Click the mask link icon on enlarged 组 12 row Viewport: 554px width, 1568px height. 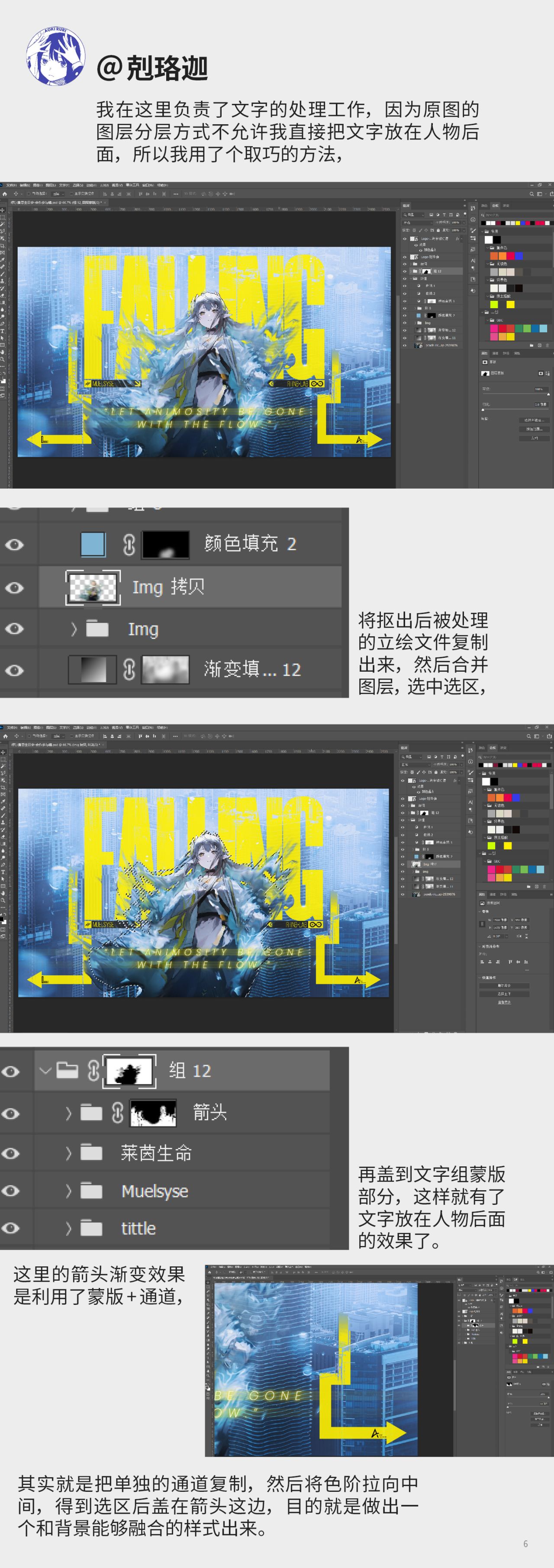coord(93,1070)
